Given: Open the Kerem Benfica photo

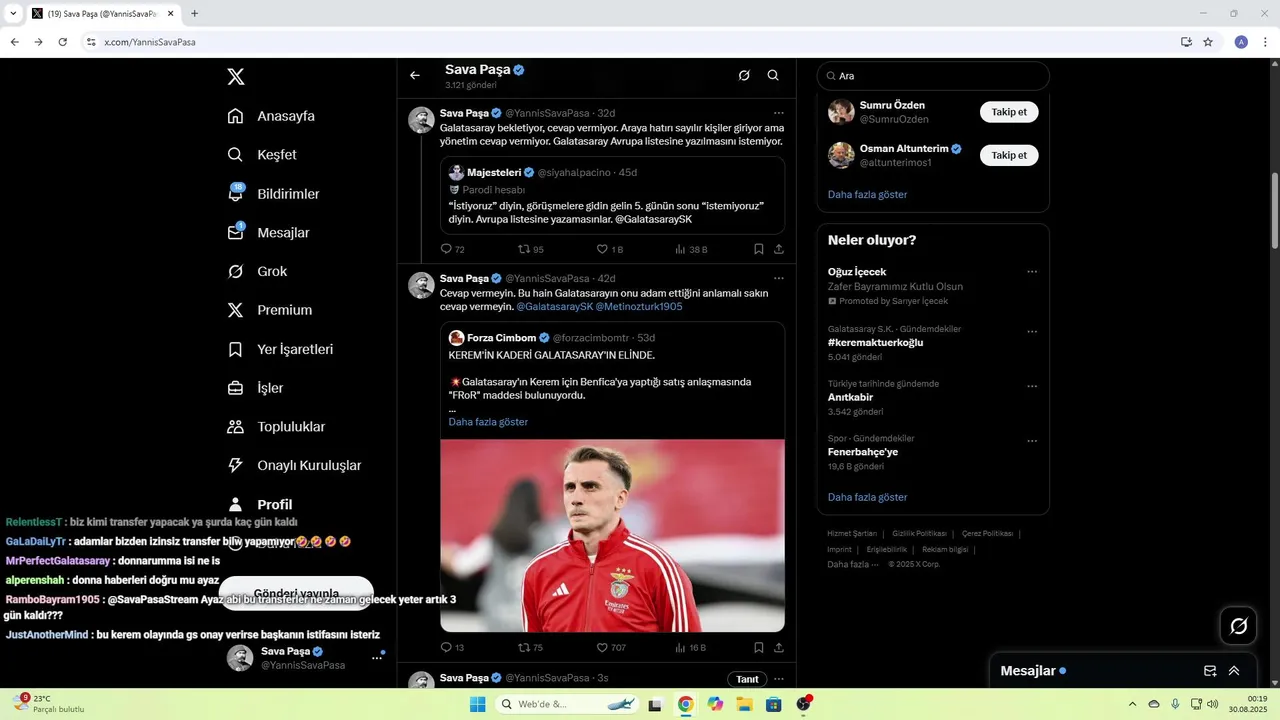Looking at the screenshot, I should click(612, 535).
